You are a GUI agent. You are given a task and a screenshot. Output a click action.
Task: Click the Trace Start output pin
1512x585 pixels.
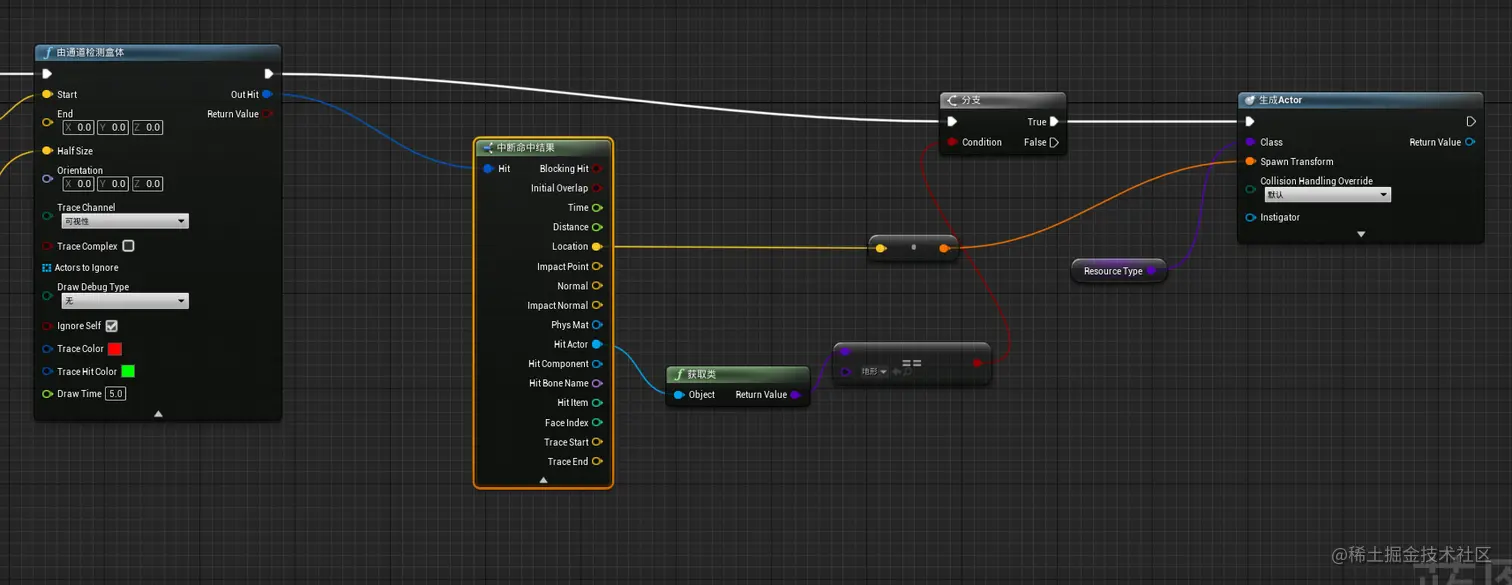(597, 442)
